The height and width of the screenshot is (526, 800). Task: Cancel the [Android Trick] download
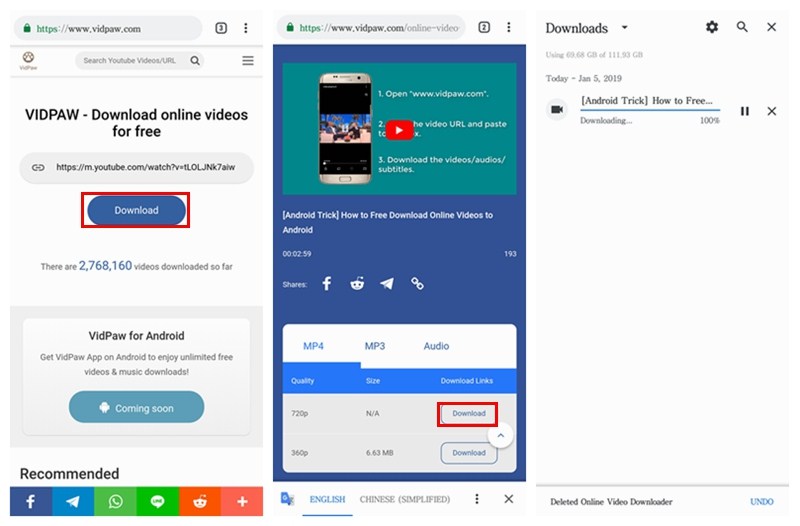point(771,111)
